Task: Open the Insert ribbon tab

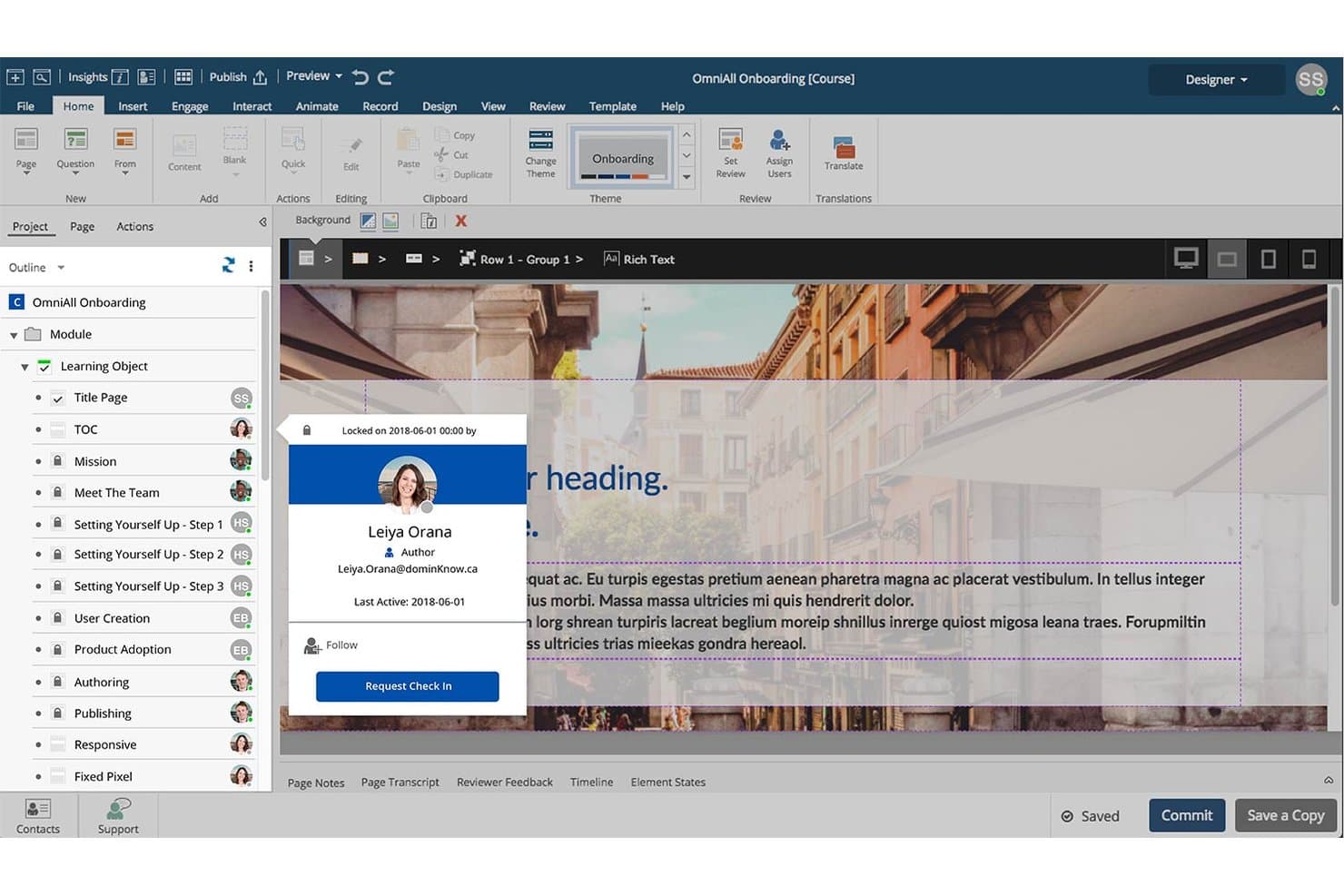Action: [x=133, y=106]
